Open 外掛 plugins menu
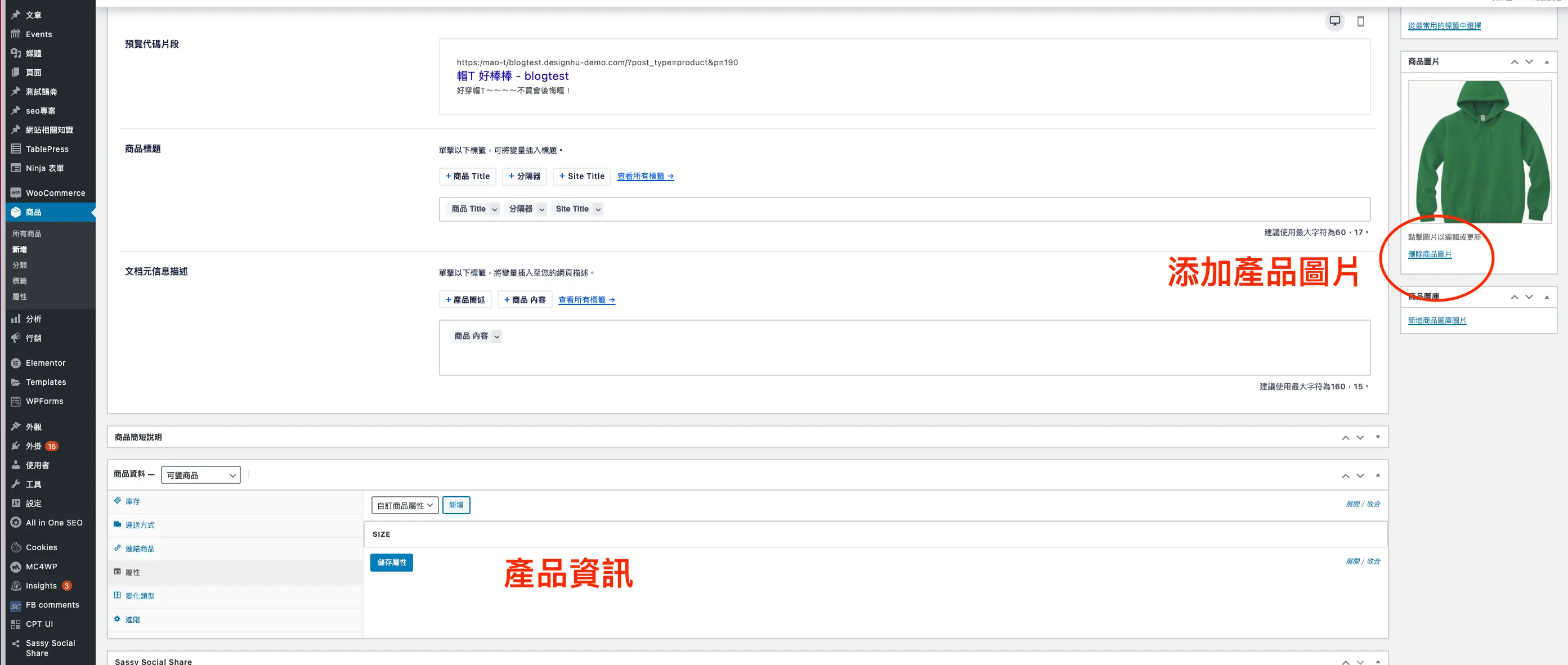1568x665 pixels. click(x=33, y=446)
